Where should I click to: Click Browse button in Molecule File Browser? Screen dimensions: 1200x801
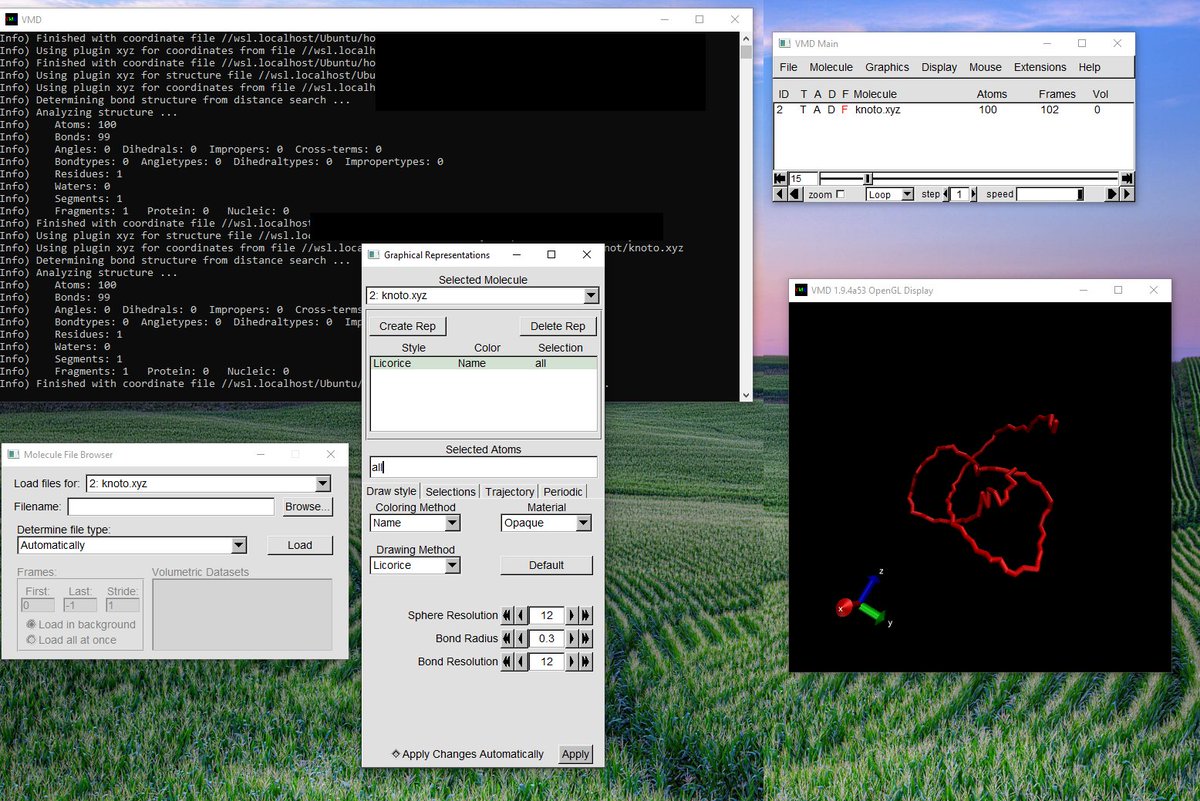point(307,507)
